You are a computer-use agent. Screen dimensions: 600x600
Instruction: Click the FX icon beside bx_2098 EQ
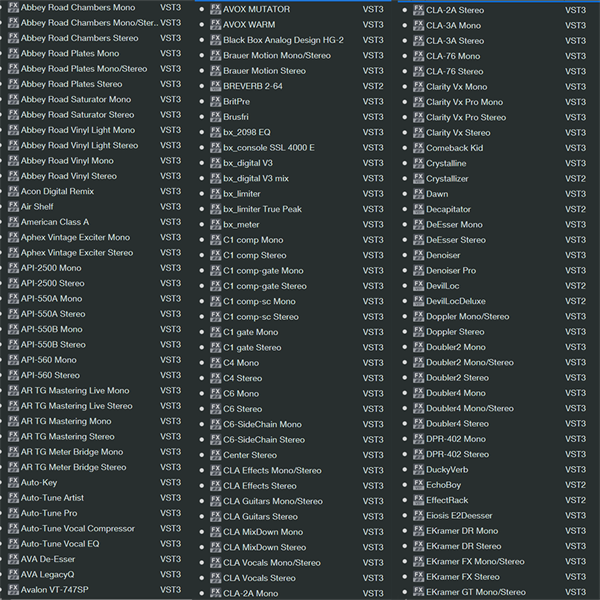coord(216,132)
